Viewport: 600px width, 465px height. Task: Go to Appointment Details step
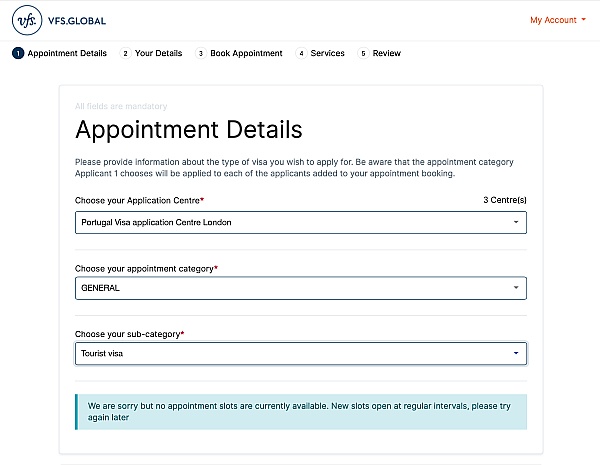67,53
